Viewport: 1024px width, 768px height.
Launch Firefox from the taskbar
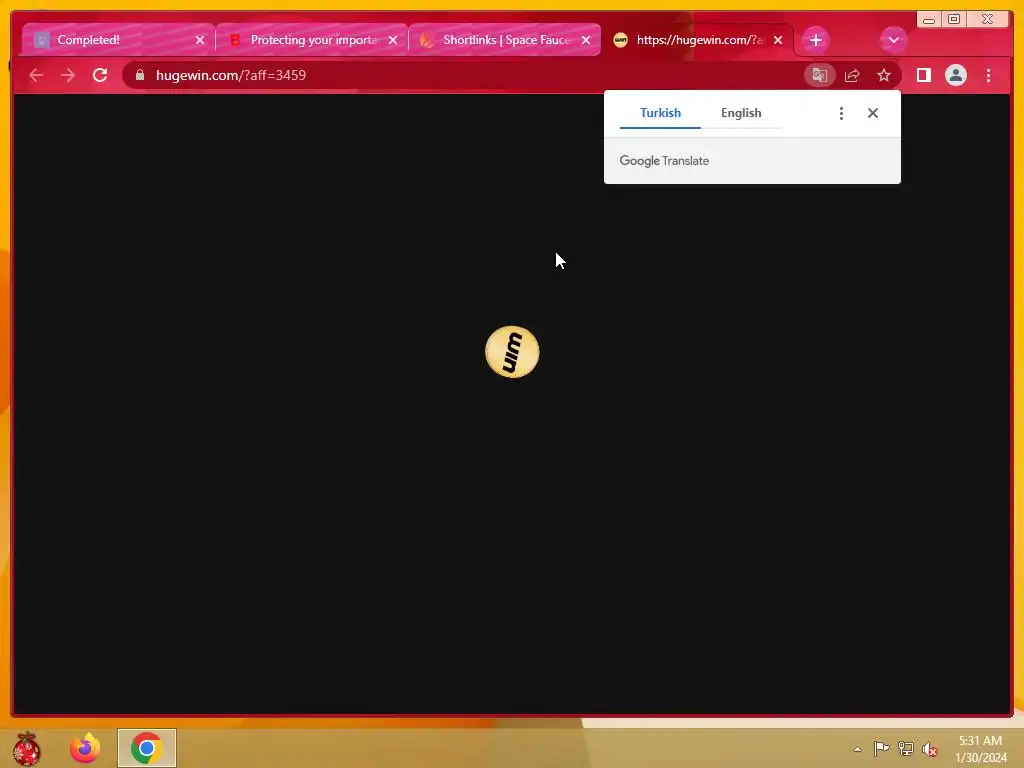coord(85,748)
